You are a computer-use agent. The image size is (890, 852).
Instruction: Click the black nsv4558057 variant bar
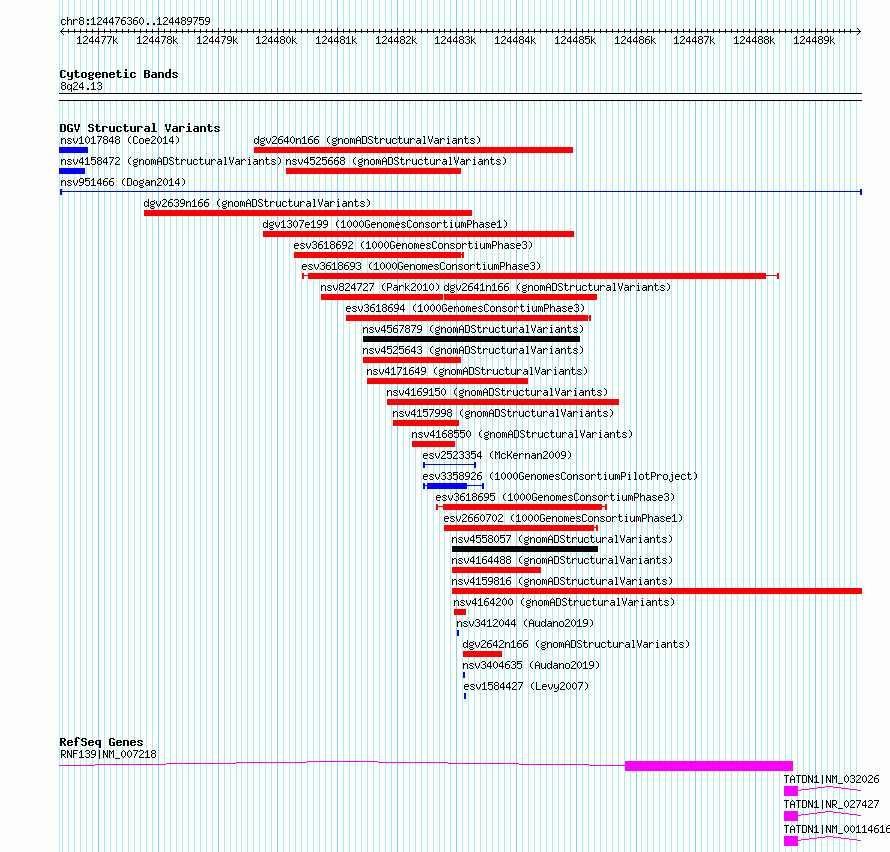pyautogui.click(x=525, y=549)
